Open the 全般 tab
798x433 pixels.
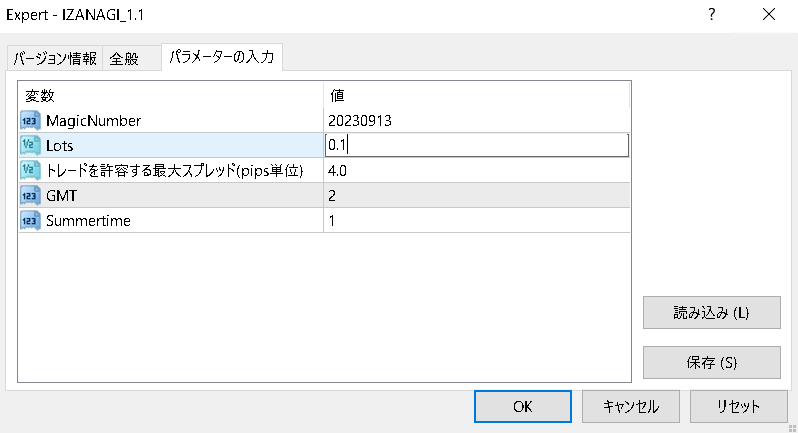[x=124, y=59]
